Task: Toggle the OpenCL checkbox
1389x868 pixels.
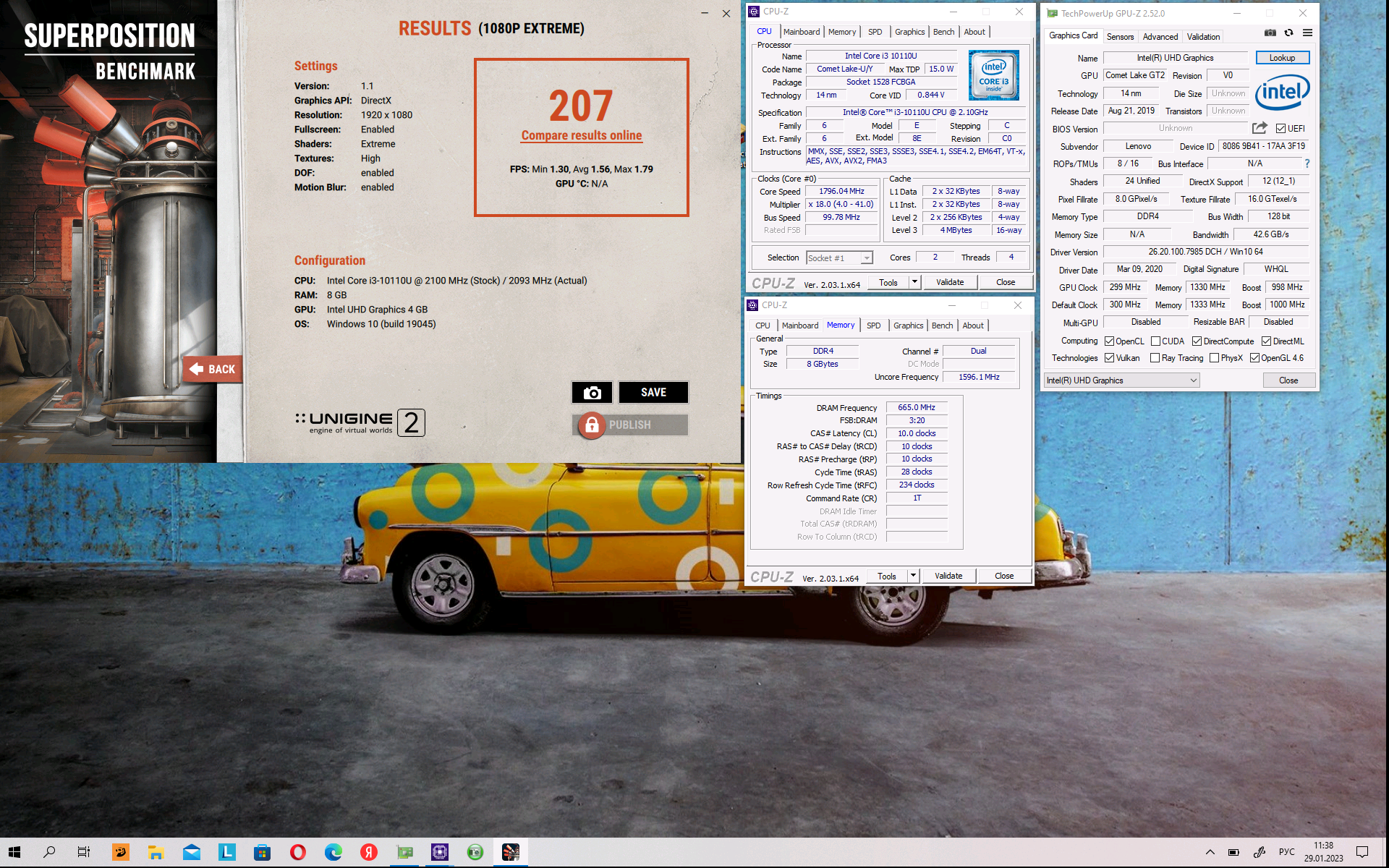Action: pyautogui.click(x=1109, y=341)
